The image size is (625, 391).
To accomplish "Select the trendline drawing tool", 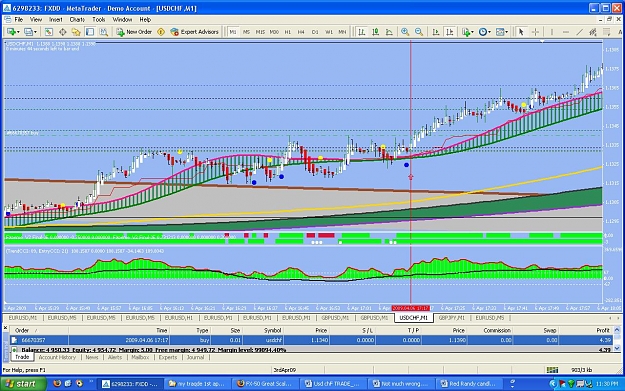I will click(x=579, y=32).
